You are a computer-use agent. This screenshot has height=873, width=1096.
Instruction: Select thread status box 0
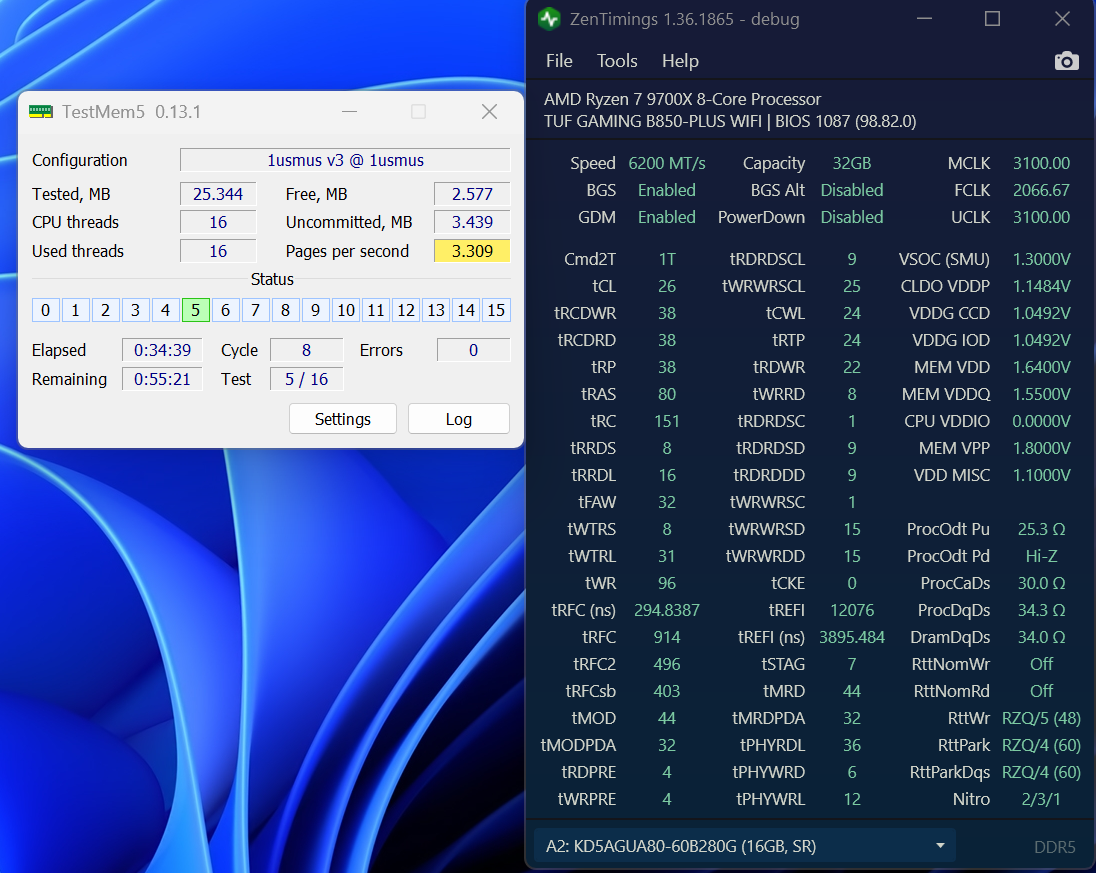pyautogui.click(x=45, y=310)
